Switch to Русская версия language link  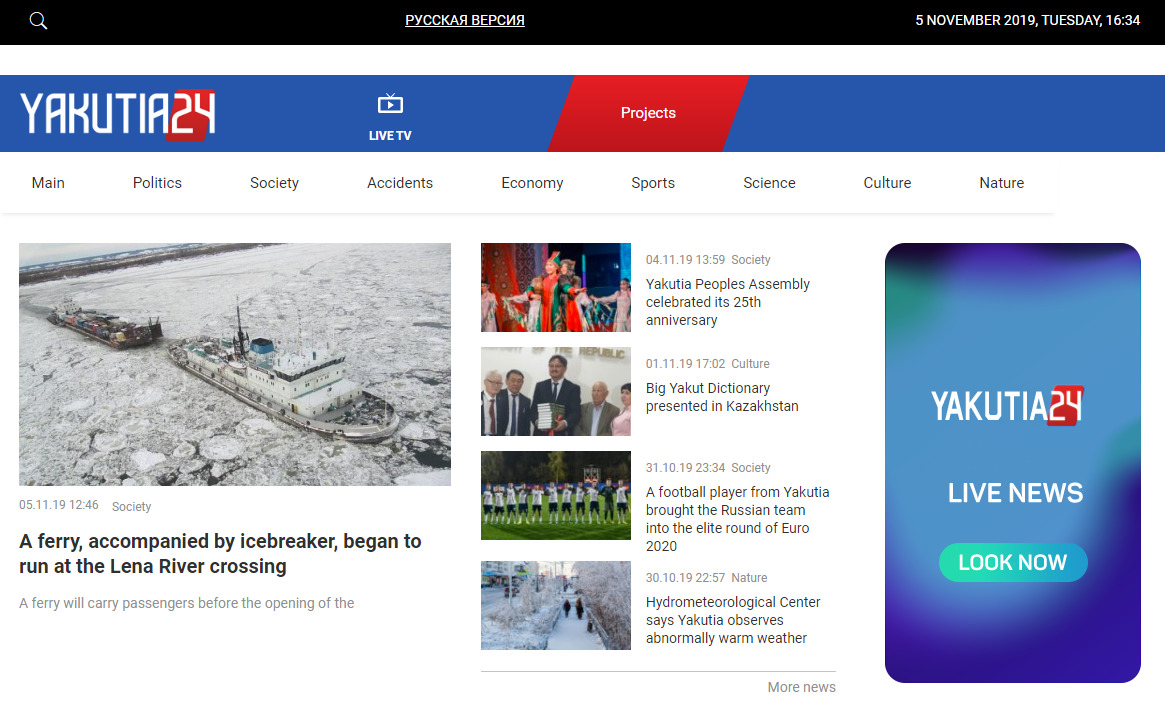coord(465,20)
